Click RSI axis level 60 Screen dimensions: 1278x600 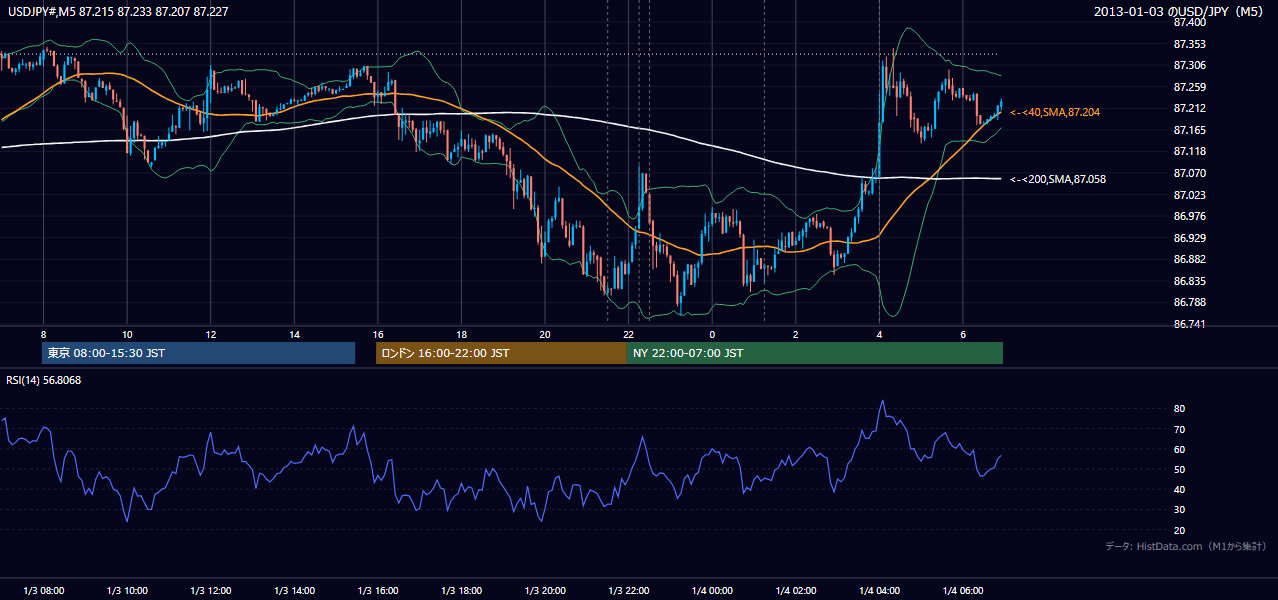click(1179, 449)
